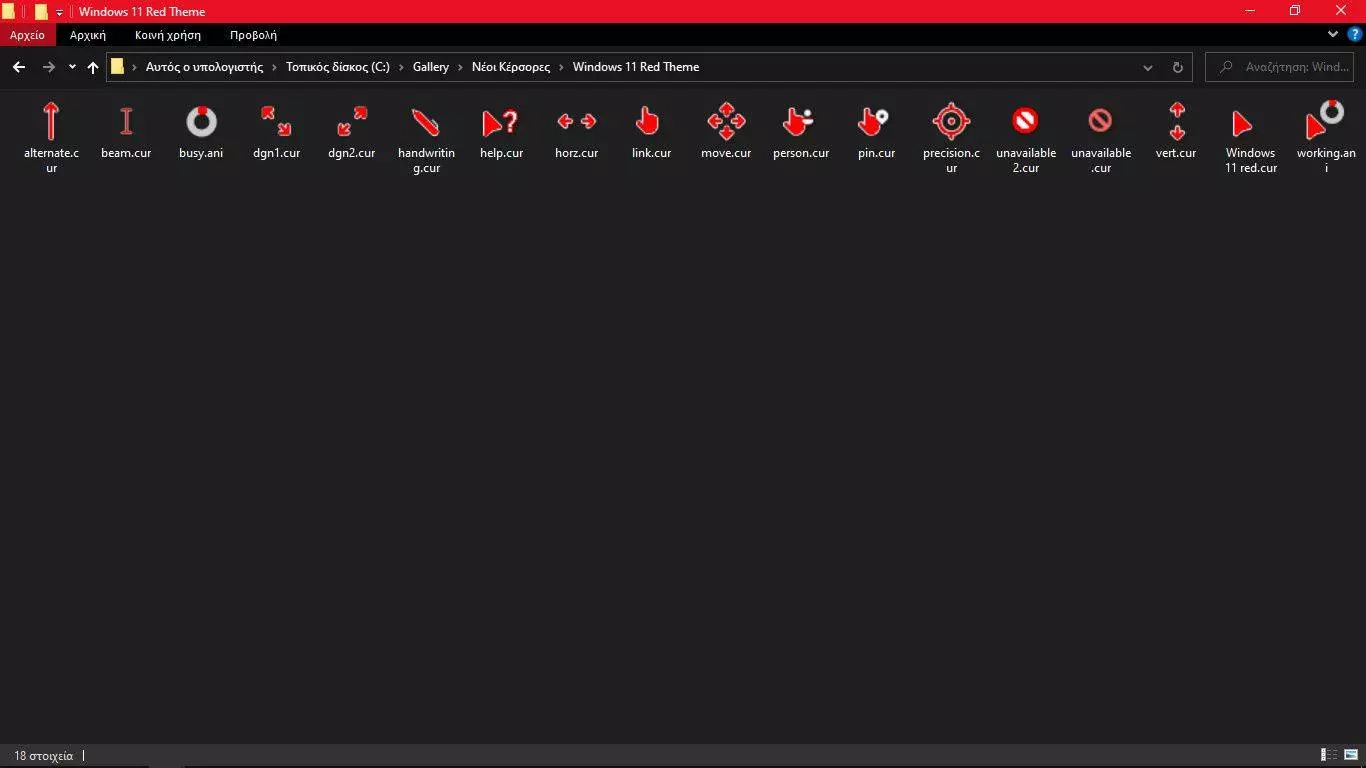The width and height of the screenshot is (1366, 768).
Task: Open the recent locations dropdown arrow
Action: pos(72,67)
